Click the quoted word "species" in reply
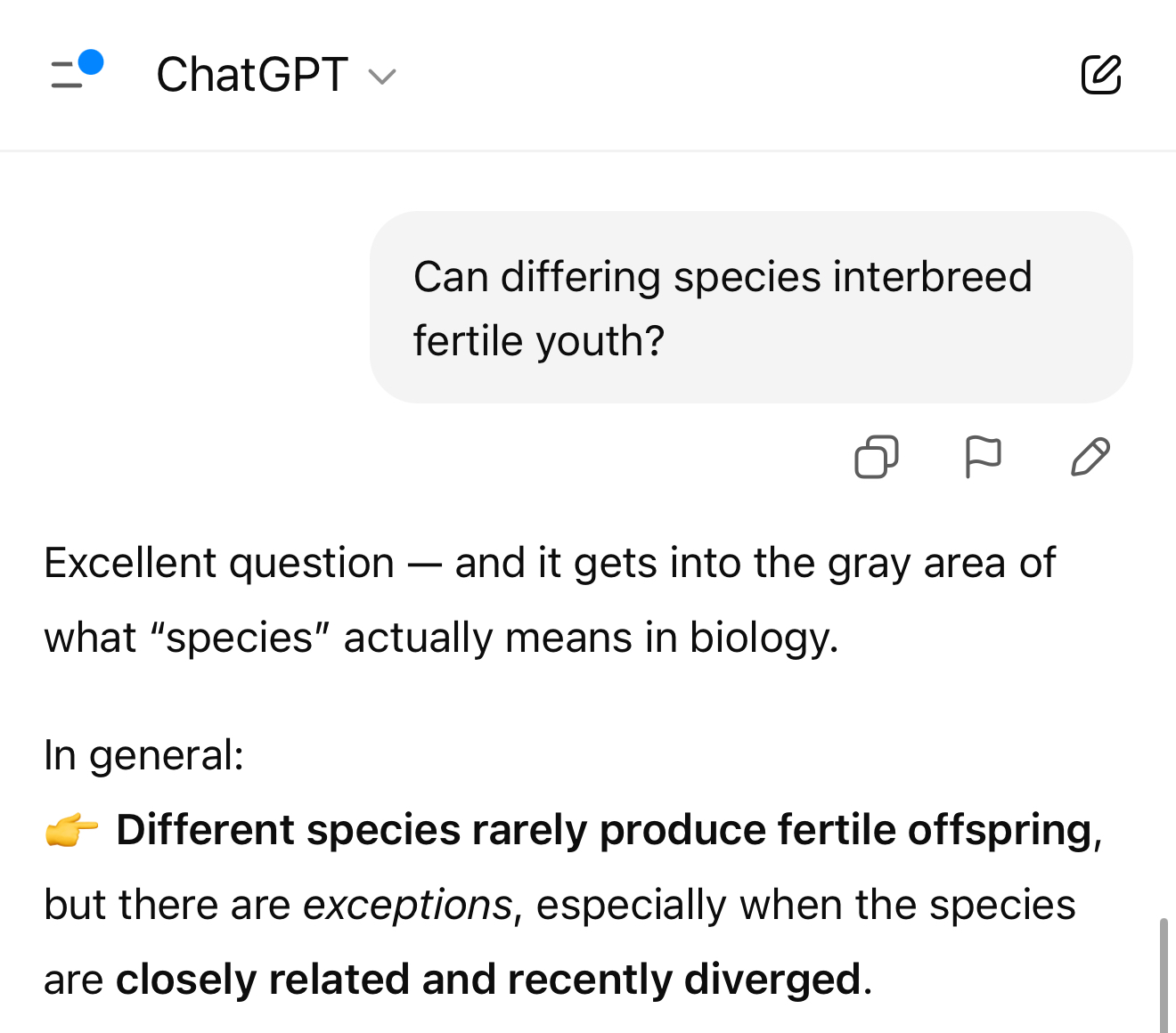 coord(240,638)
